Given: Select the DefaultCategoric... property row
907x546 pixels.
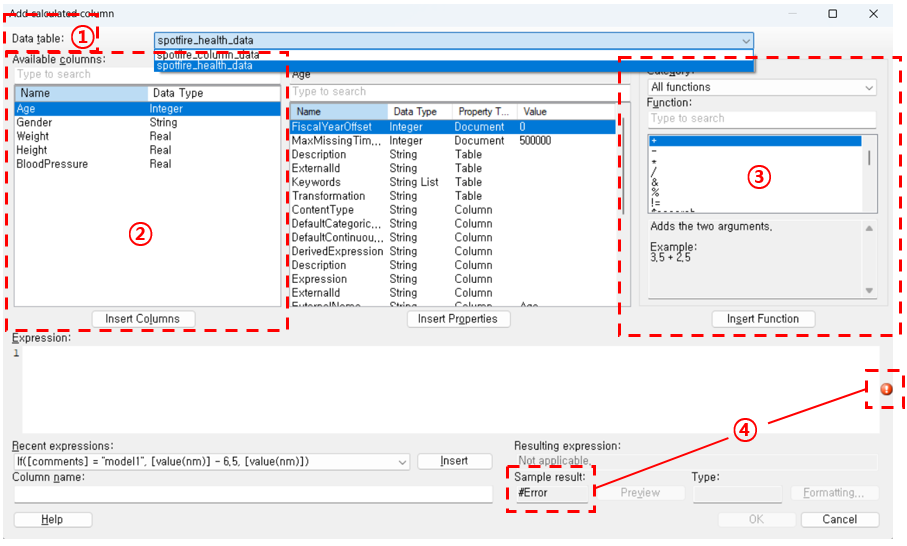Looking at the screenshot, I should pyautogui.click(x=453, y=224).
